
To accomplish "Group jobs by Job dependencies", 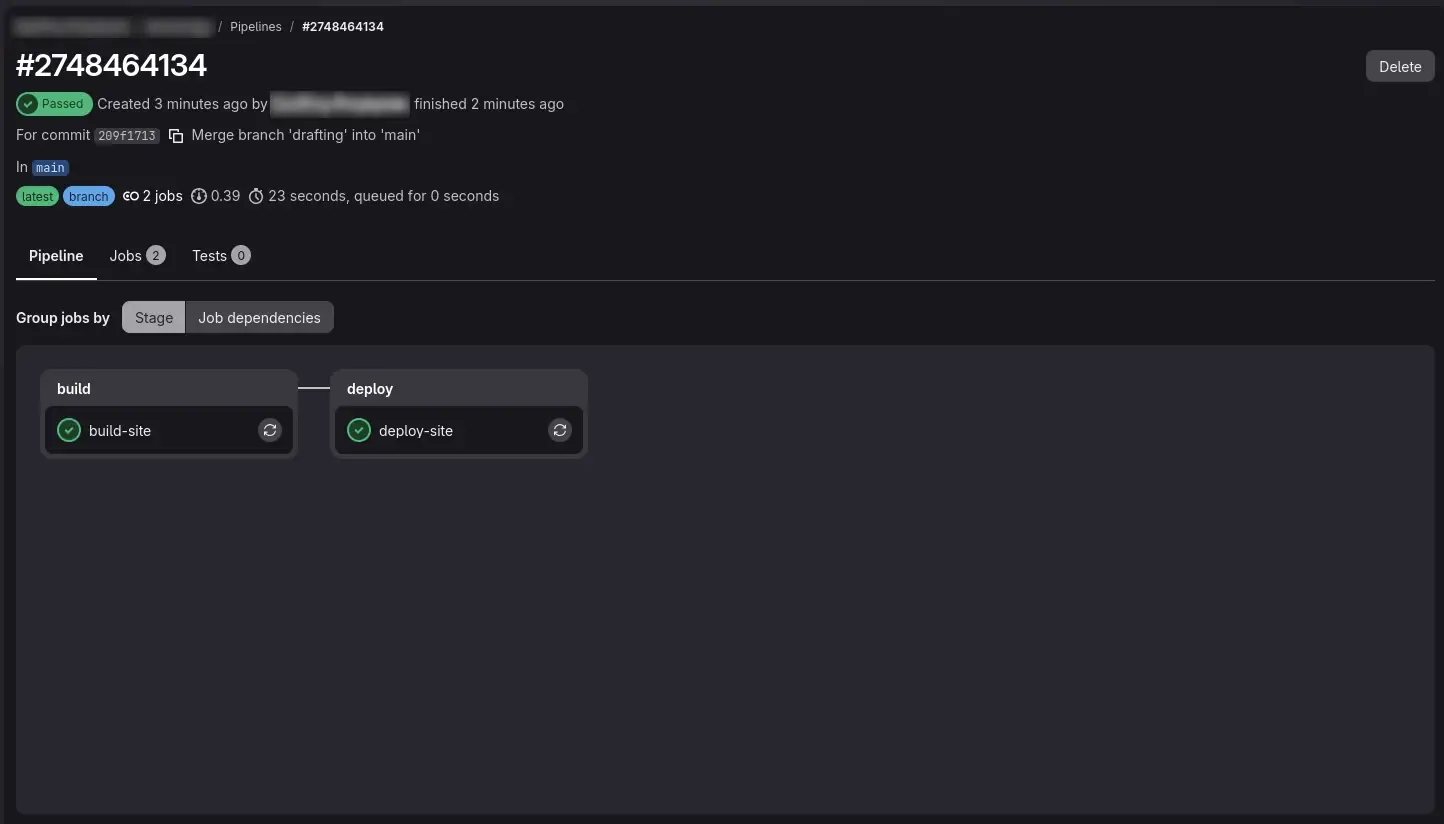I will [260, 318].
